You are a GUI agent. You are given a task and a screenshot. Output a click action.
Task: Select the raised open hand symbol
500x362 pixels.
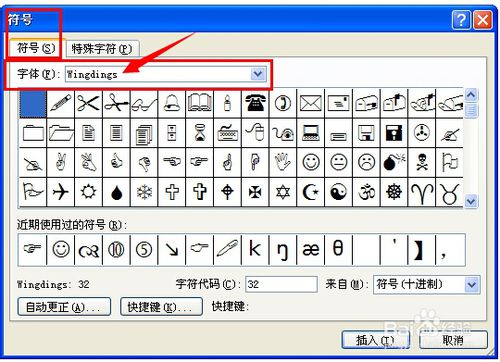click(283, 163)
